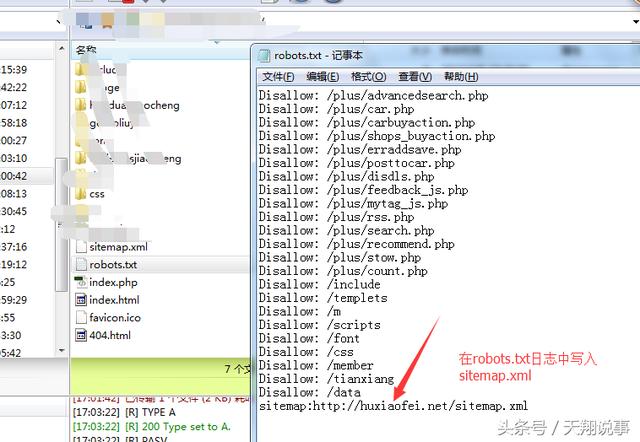
Task: Open the 文件(F) menu in Notepad
Action: [x=278, y=77]
